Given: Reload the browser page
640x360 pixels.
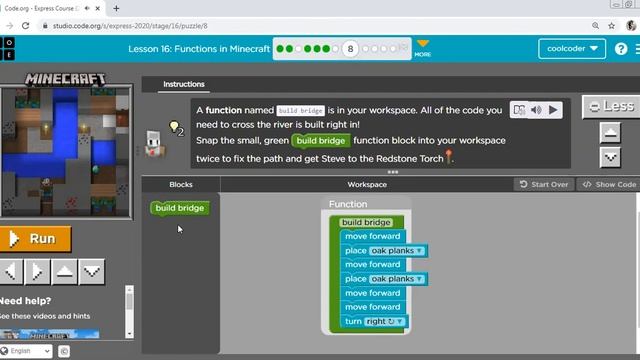Looking at the screenshot, I should coord(25,26).
